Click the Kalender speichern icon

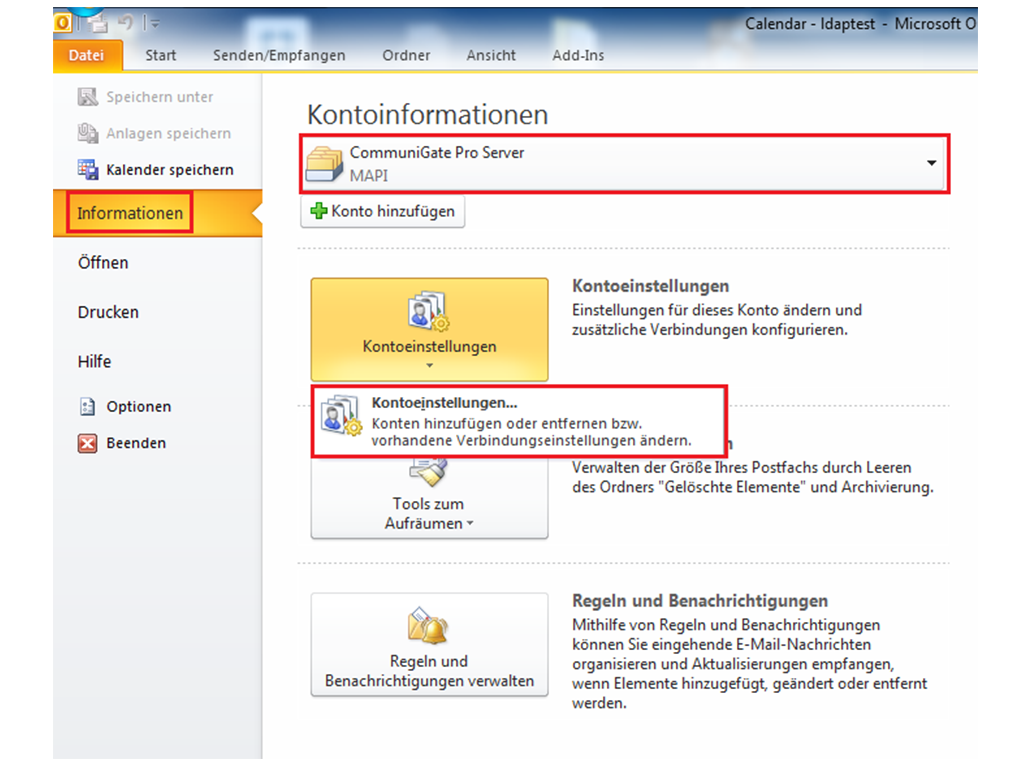[88, 170]
